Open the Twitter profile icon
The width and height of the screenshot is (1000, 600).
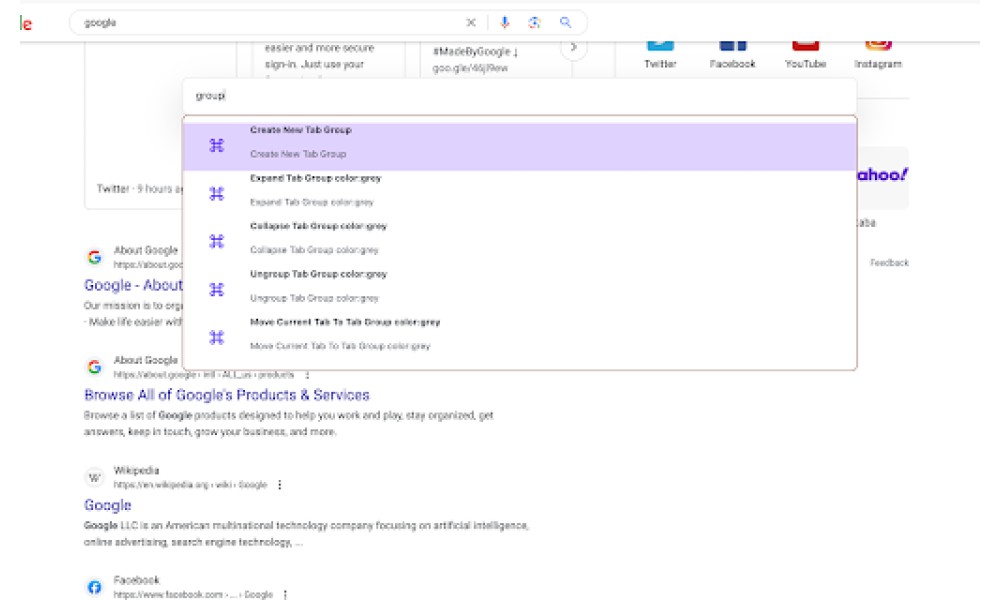(x=660, y=45)
